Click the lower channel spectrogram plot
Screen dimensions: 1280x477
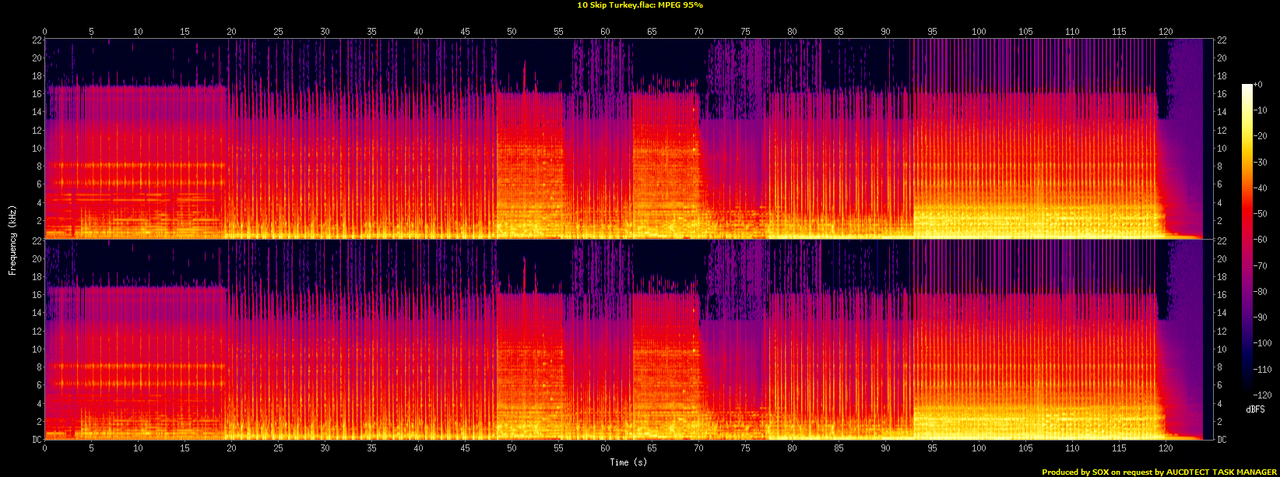(x=627, y=339)
